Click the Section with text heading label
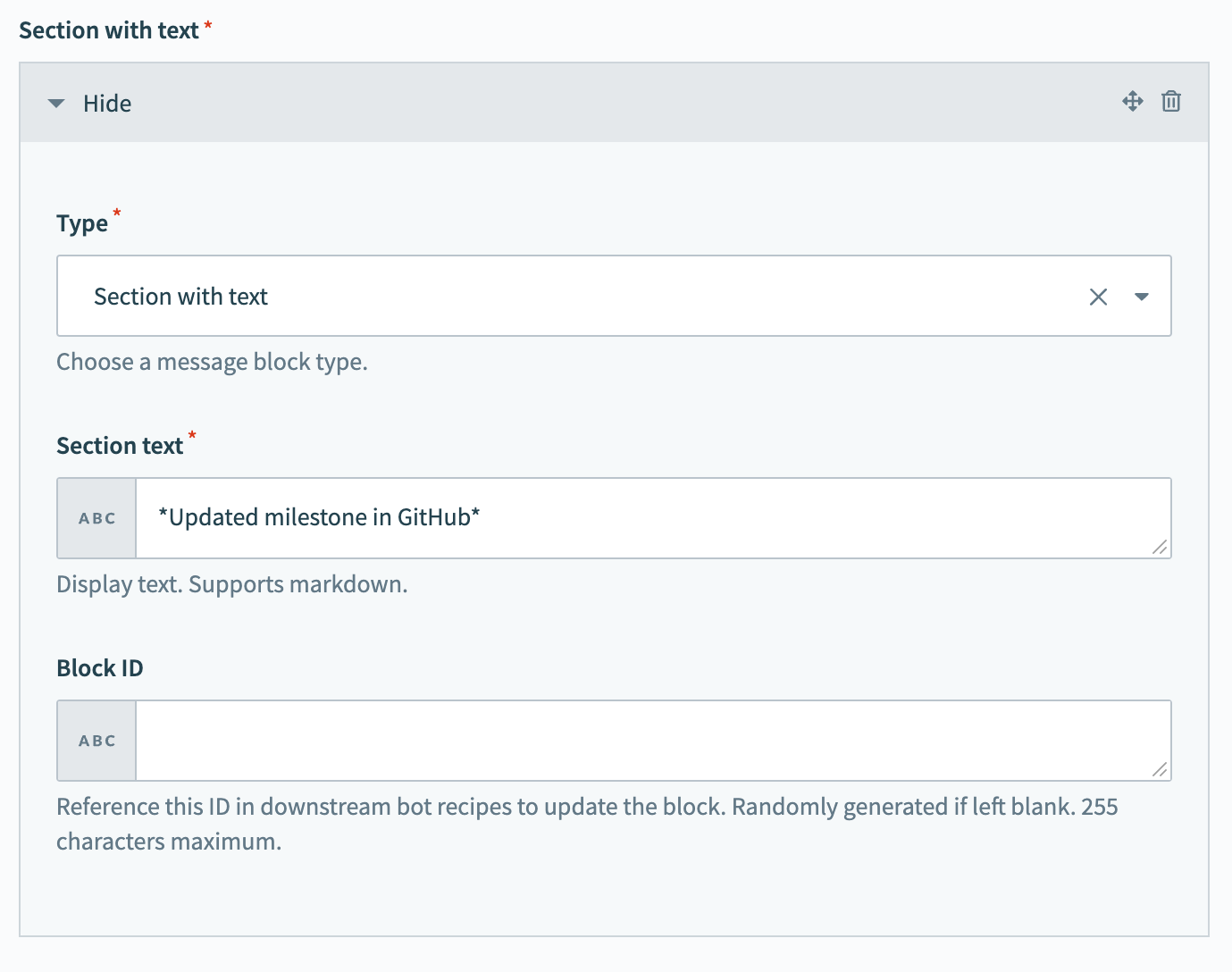Image resolution: width=1232 pixels, height=972 pixels. click(x=107, y=29)
